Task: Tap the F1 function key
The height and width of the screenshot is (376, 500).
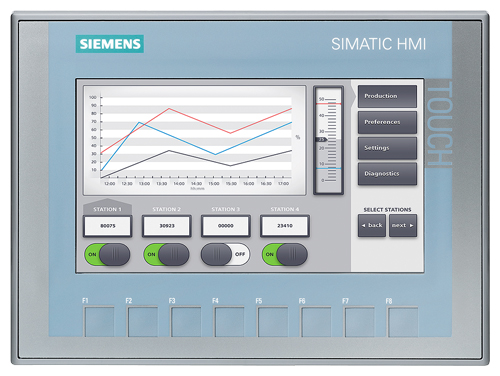Action: (99, 321)
